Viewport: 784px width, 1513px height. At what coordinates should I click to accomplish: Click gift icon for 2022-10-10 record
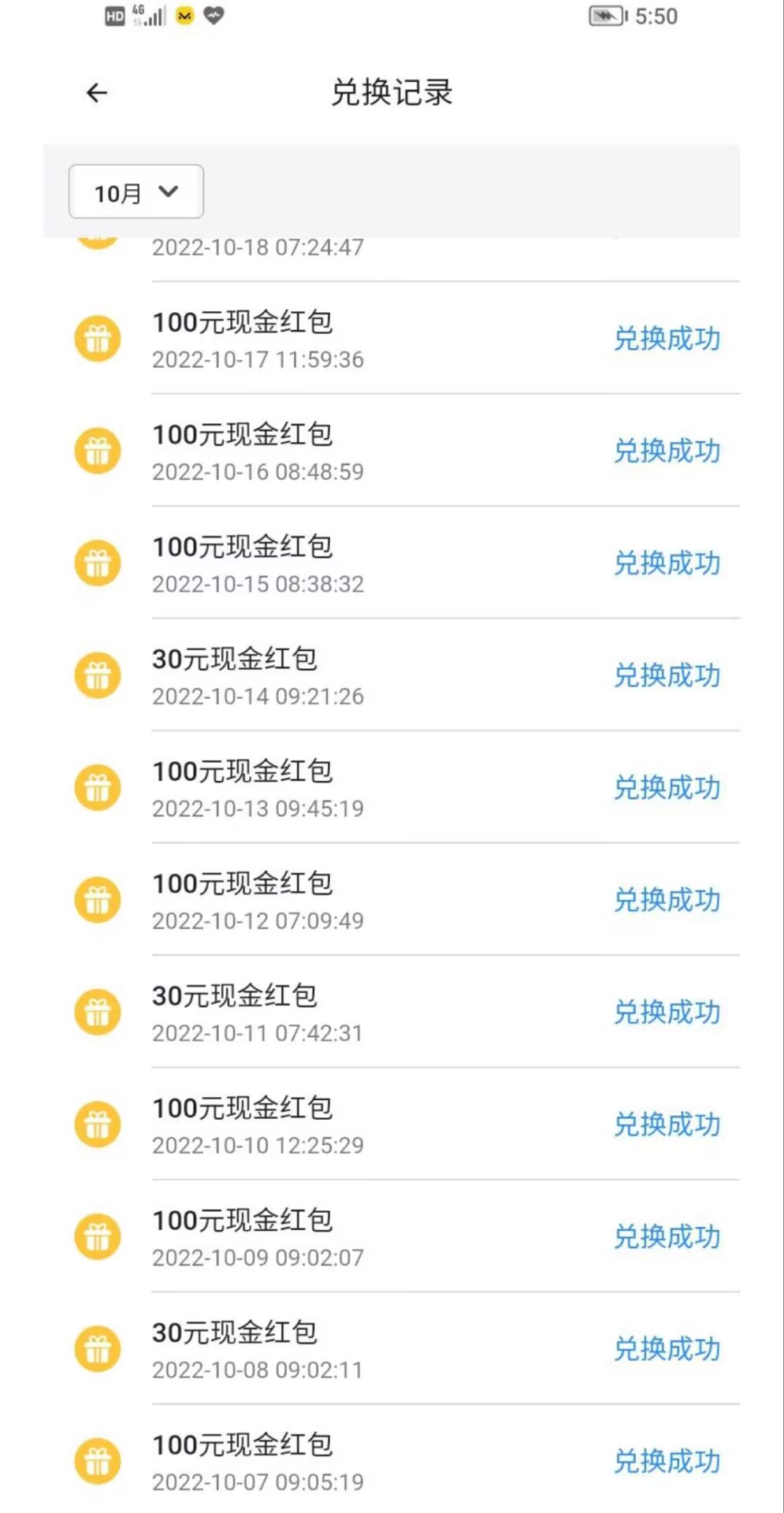98,1125
